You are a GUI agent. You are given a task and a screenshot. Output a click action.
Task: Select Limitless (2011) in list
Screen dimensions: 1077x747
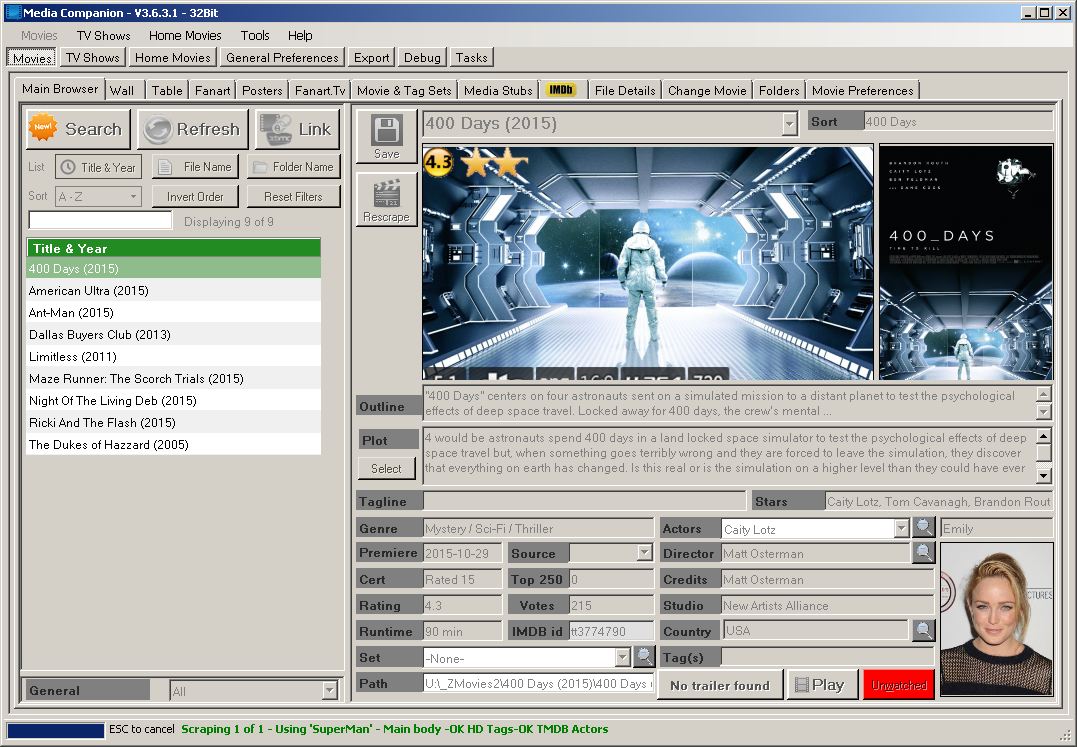tap(173, 356)
